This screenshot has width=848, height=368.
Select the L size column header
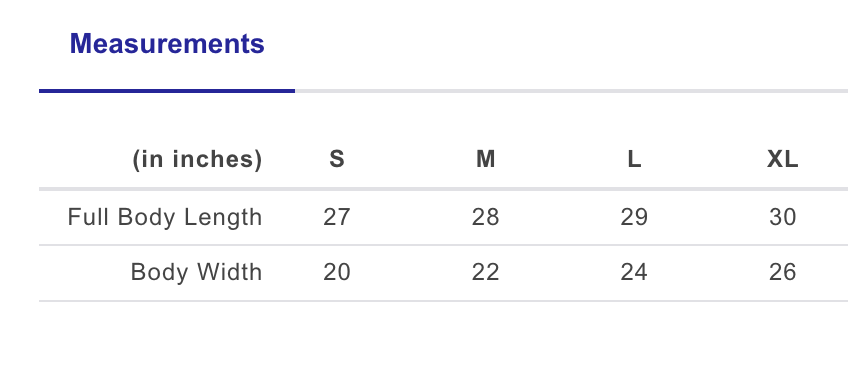pos(634,159)
